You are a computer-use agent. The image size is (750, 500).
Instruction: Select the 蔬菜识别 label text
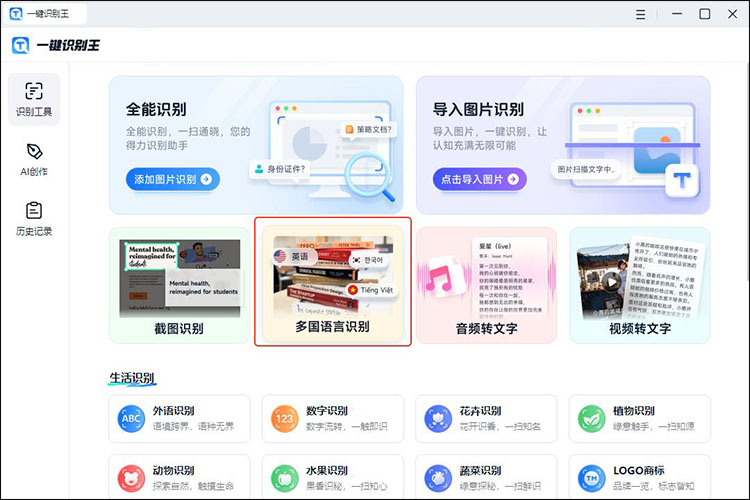click(x=480, y=470)
